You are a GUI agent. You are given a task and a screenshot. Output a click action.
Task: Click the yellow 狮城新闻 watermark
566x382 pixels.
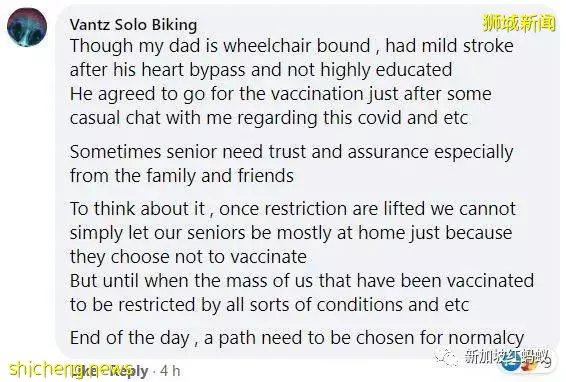(519, 22)
